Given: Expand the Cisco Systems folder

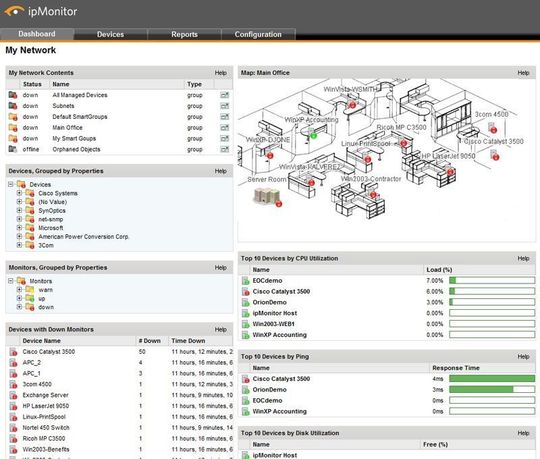Looking at the screenshot, I should pyautogui.click(x=19, y=193).
